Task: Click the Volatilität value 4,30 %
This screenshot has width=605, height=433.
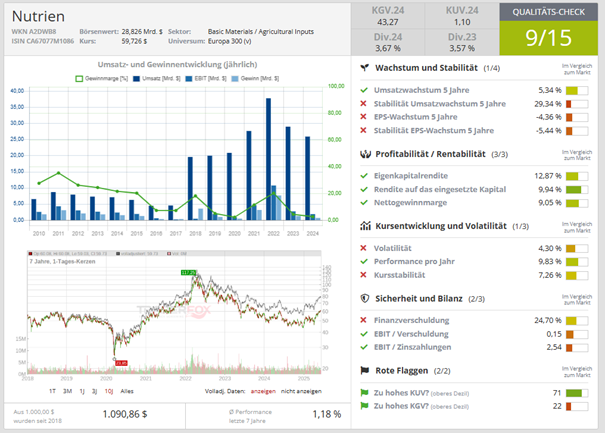Action: pyautogui.click(x=550, y=248)
